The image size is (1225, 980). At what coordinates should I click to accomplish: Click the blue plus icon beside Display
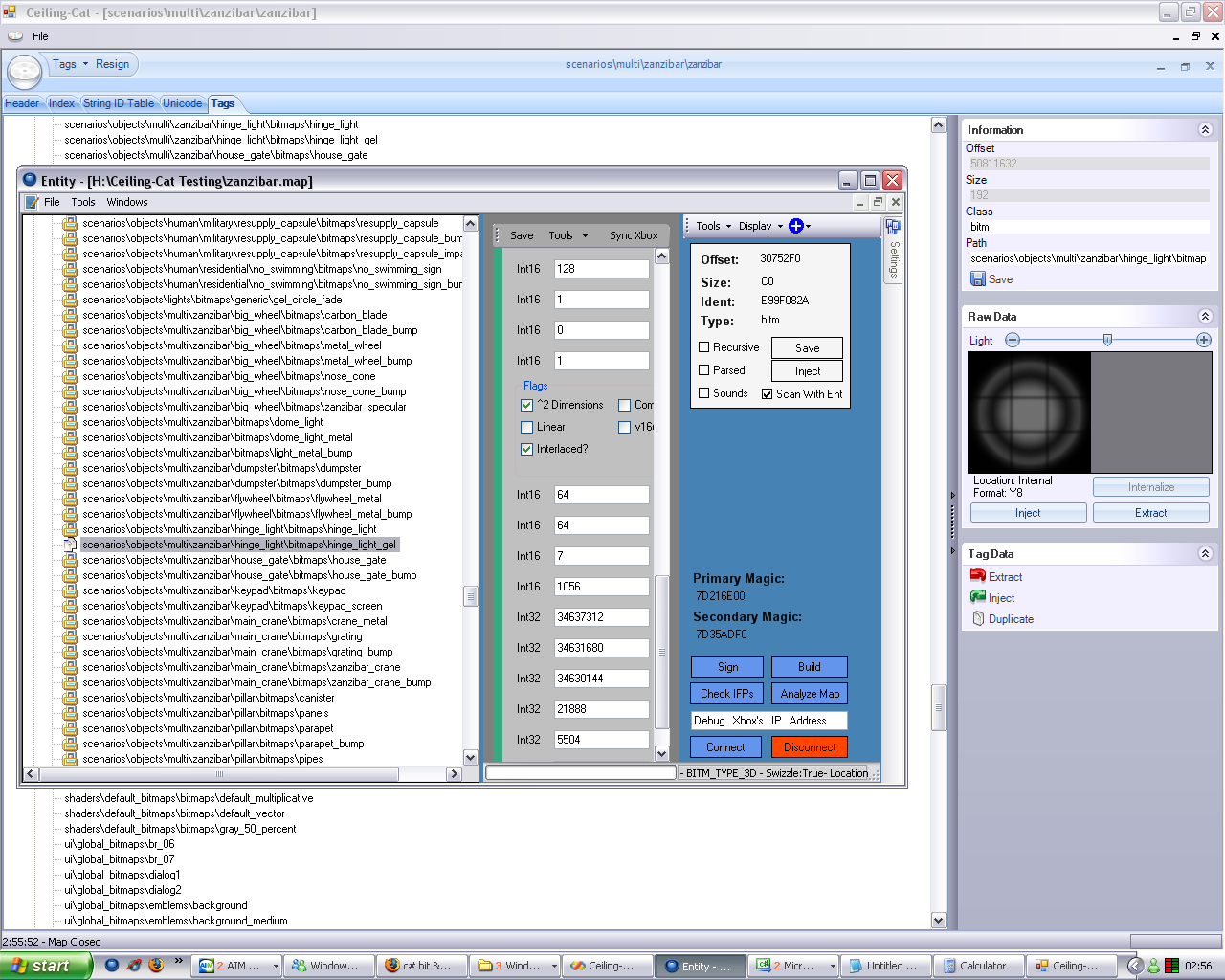[x=795, y=226]
